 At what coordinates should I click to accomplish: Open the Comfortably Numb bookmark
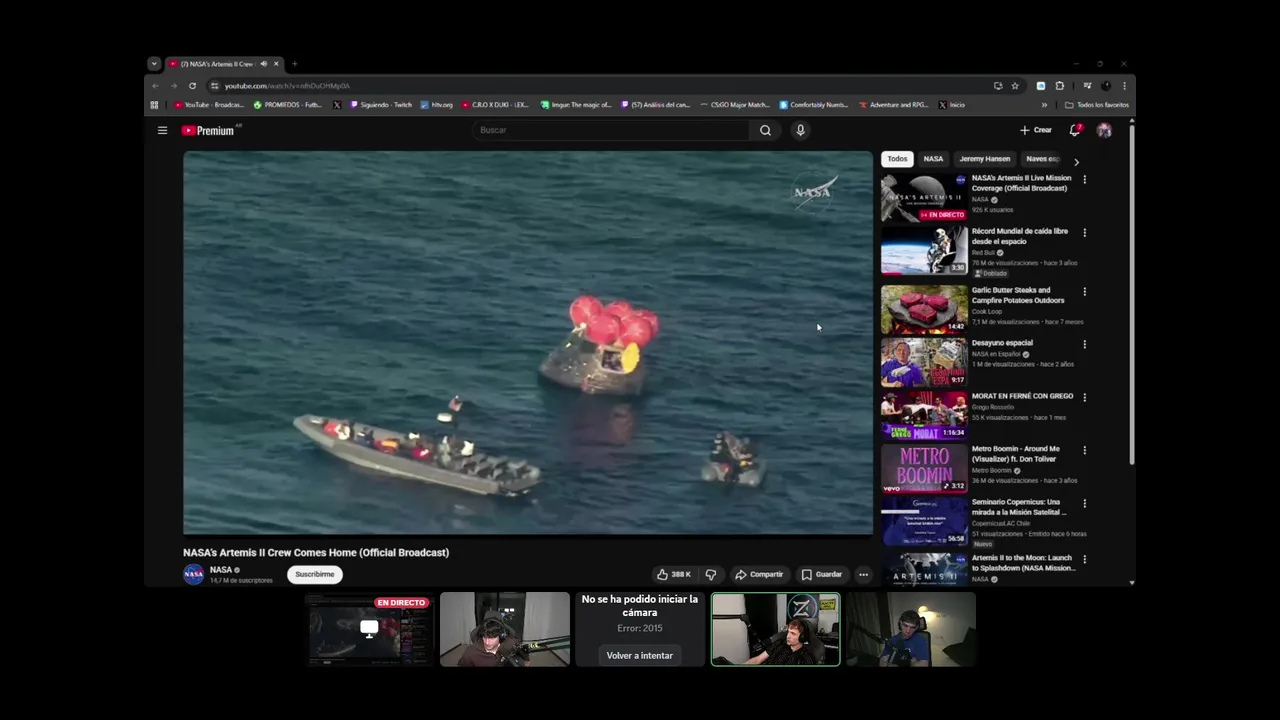pos(814,105)
